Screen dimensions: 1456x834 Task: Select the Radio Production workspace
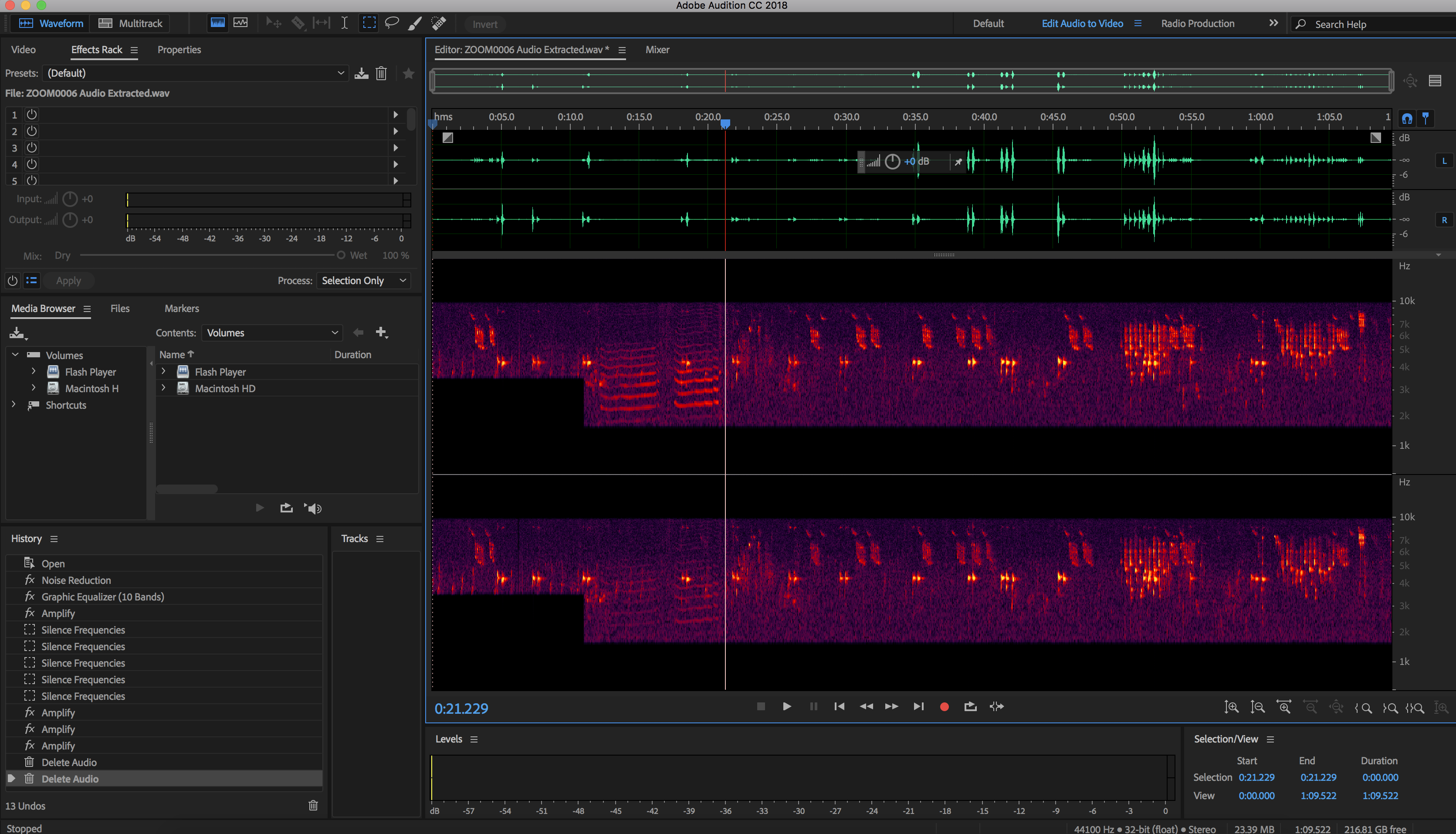click(1197, 24)
